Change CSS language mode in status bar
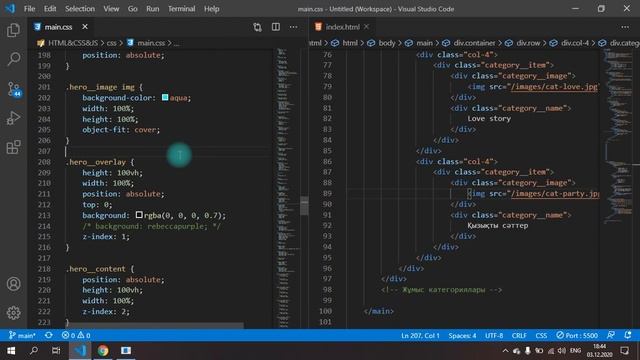This screenshot has width=640, height=360. click(x=541, y=335)
